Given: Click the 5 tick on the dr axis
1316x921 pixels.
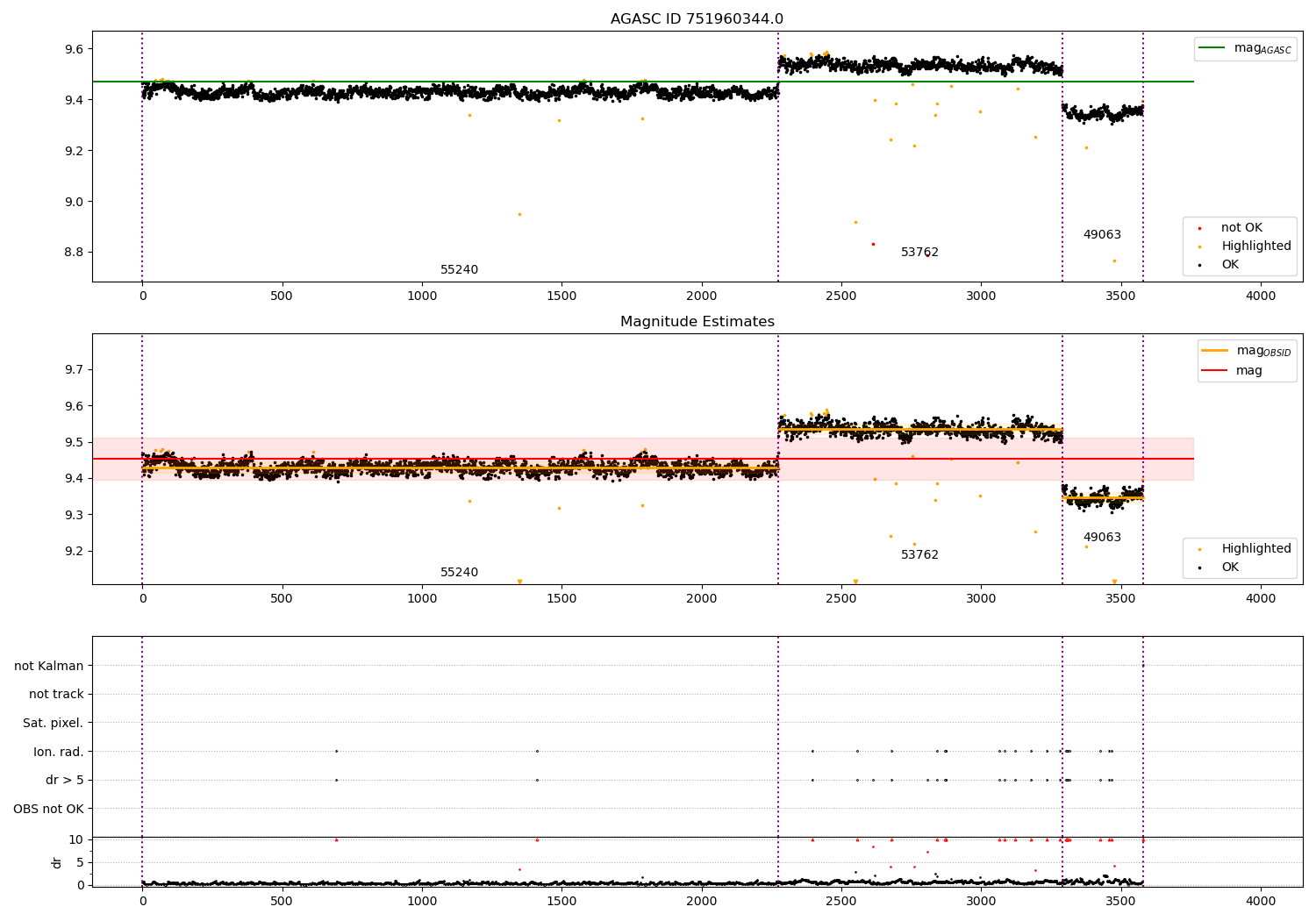Looking at the screenshot, I should [80, 862].
